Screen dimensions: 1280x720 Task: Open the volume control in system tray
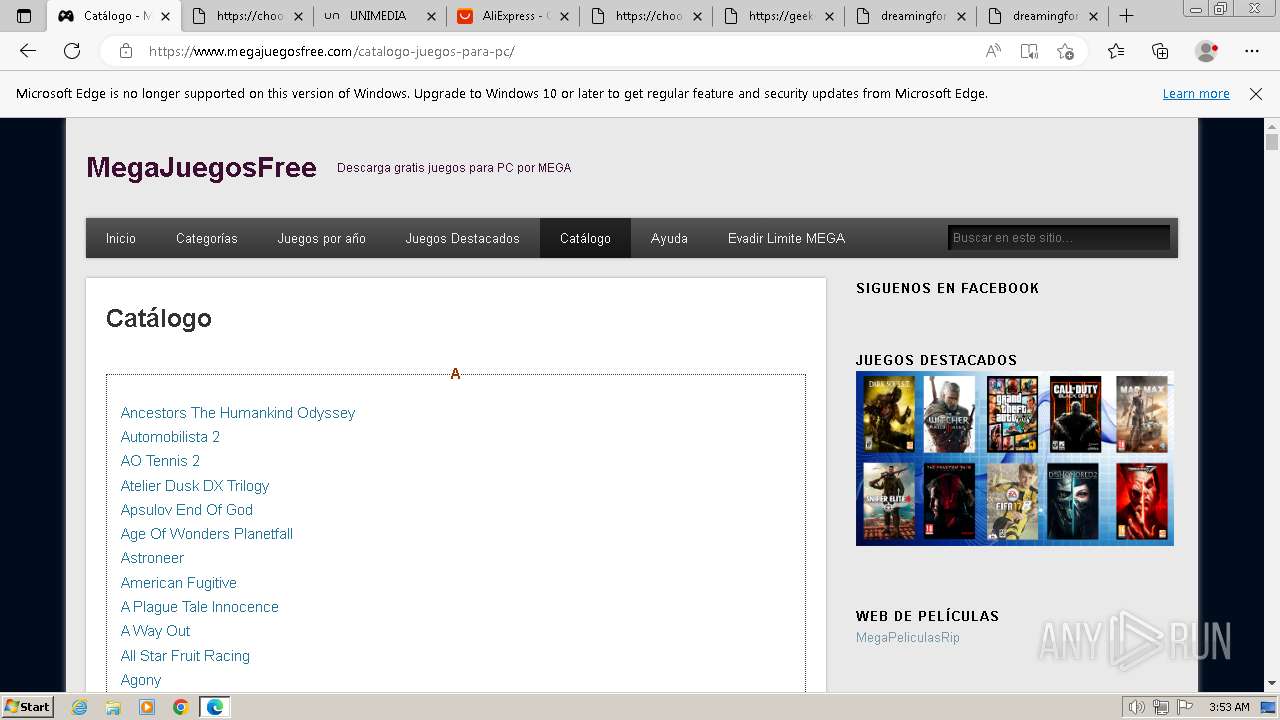click(1137, 707)
